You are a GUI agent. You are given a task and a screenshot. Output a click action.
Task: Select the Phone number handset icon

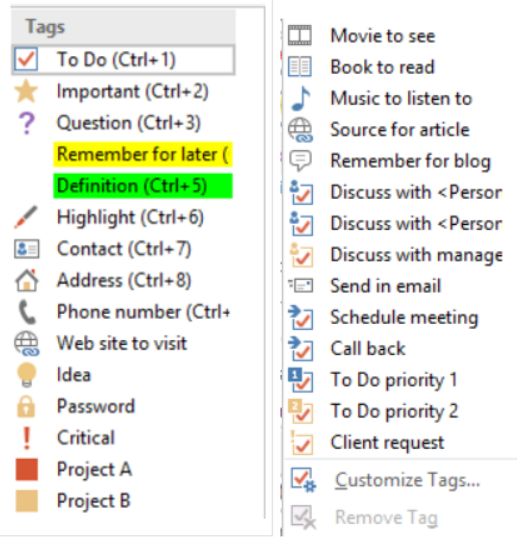pyautogui.click(x=27, y=312)
